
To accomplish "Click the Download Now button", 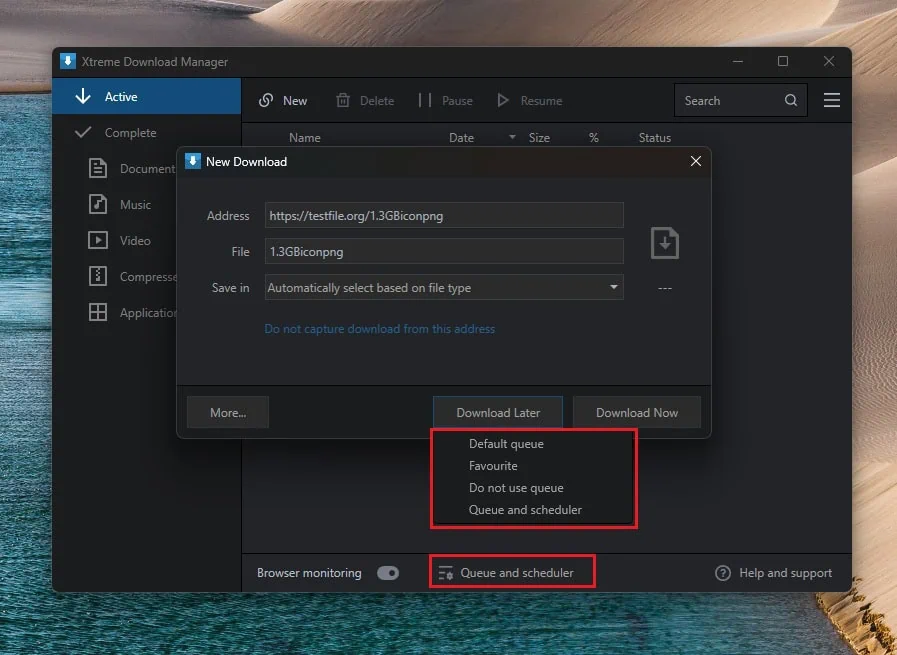I will 637,412.
